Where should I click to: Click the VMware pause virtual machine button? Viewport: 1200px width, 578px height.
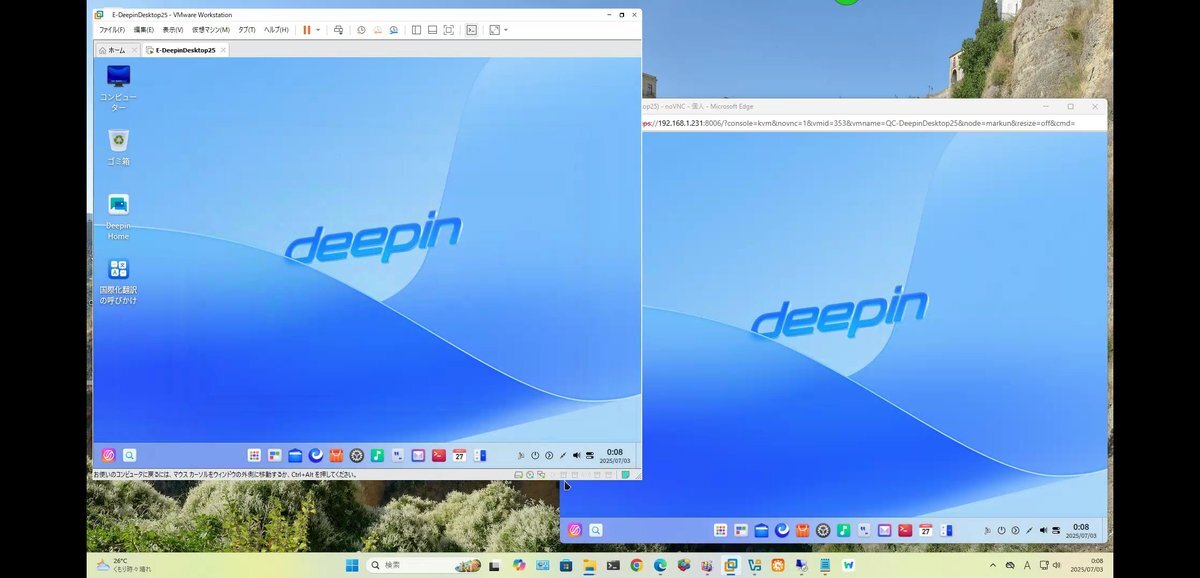click(307, 30)
